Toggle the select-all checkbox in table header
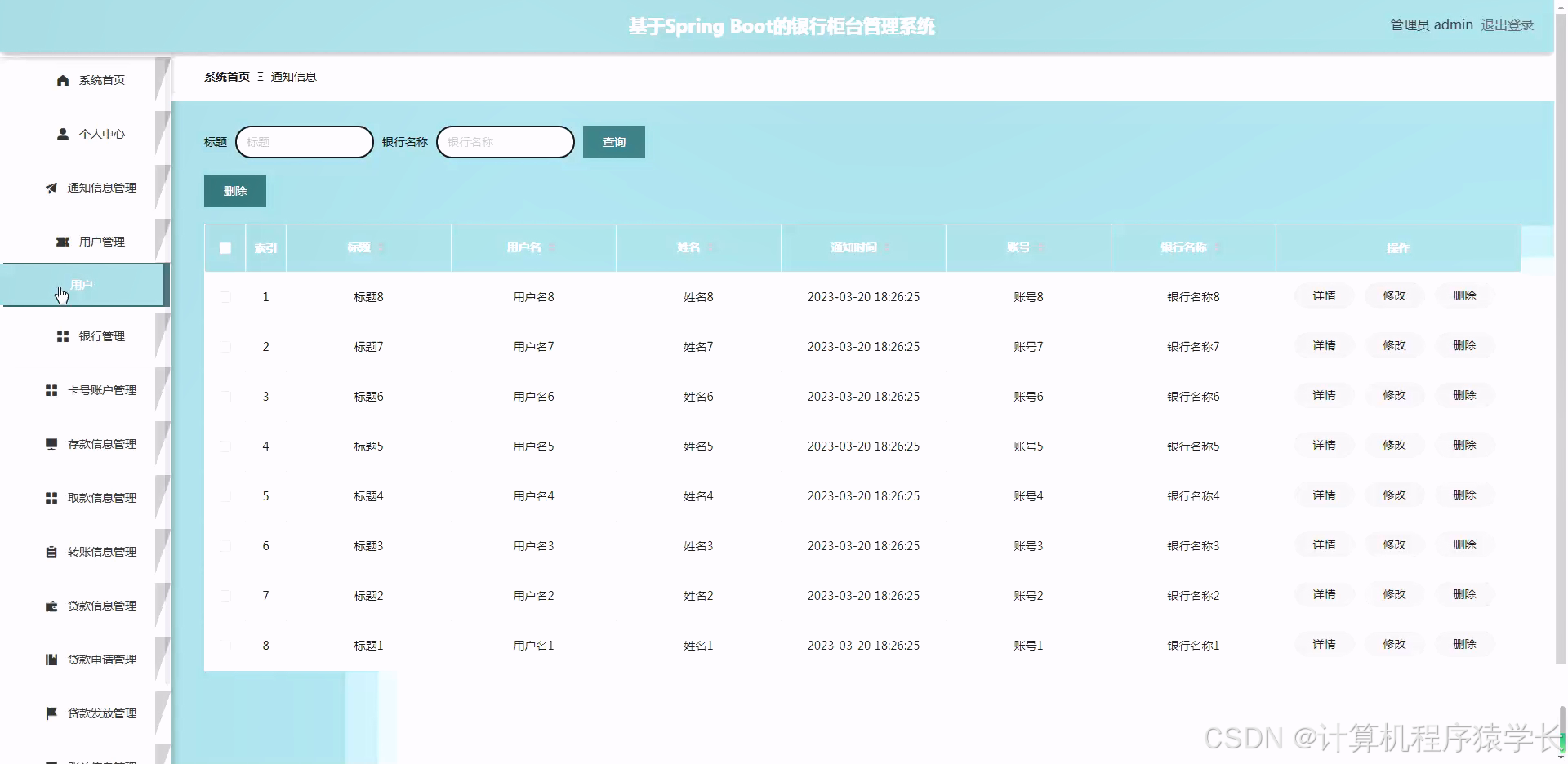Image resolution: width=1568 pixels, height=764 pixels. [x=225, y=248]
